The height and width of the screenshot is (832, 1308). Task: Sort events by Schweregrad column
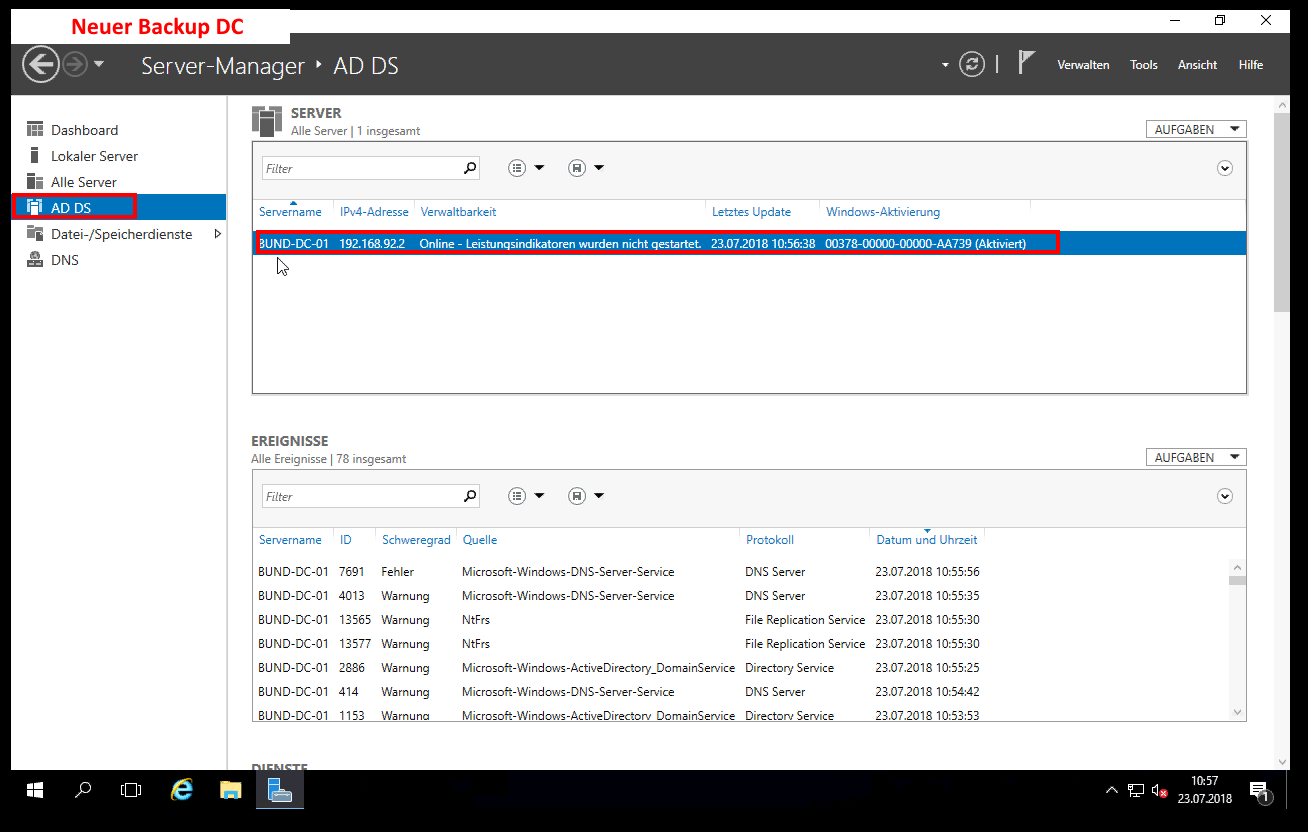(x=416, y=540)
